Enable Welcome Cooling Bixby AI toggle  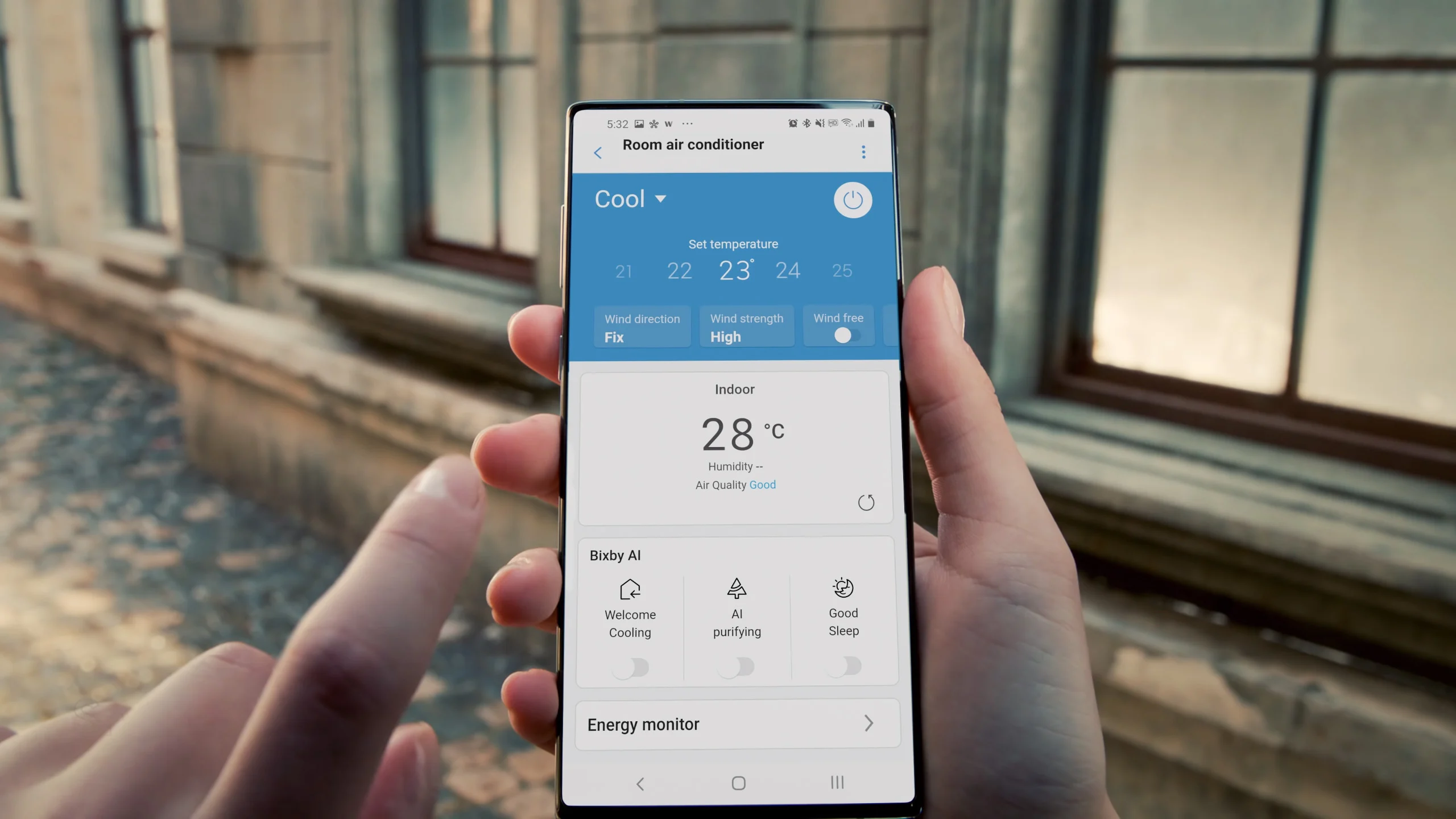(x=630, y=666)
